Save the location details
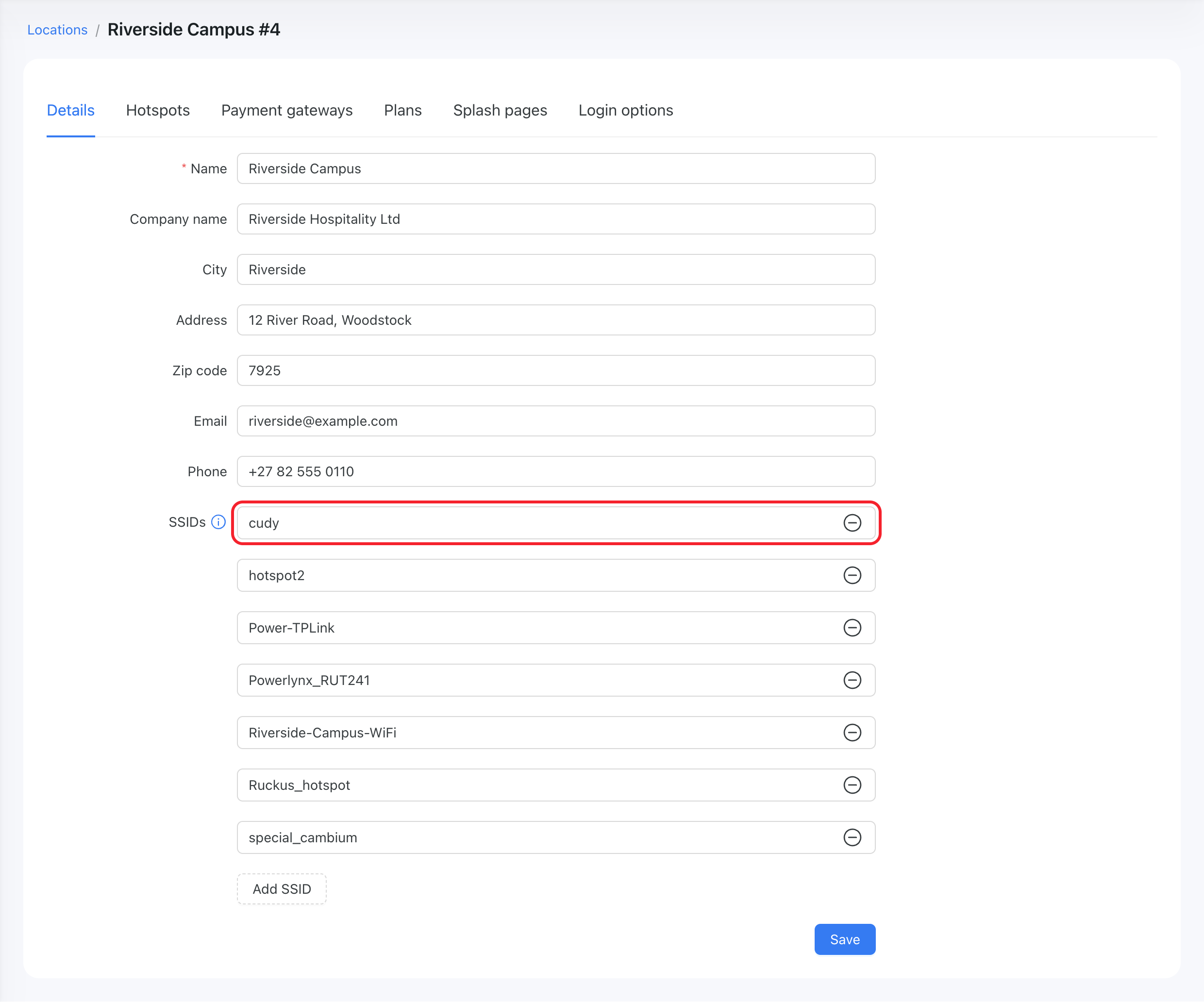1204x1002 pixels. [x=845, y=939]
